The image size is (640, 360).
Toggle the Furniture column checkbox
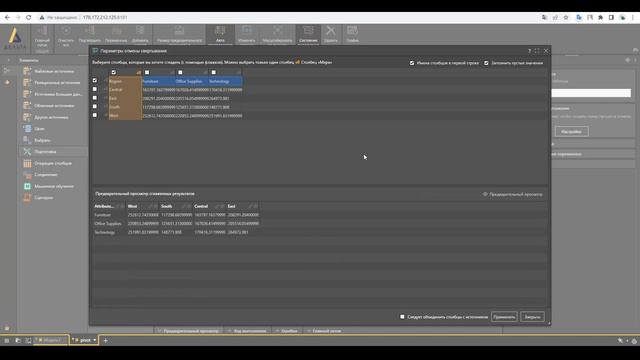point(147,72)
